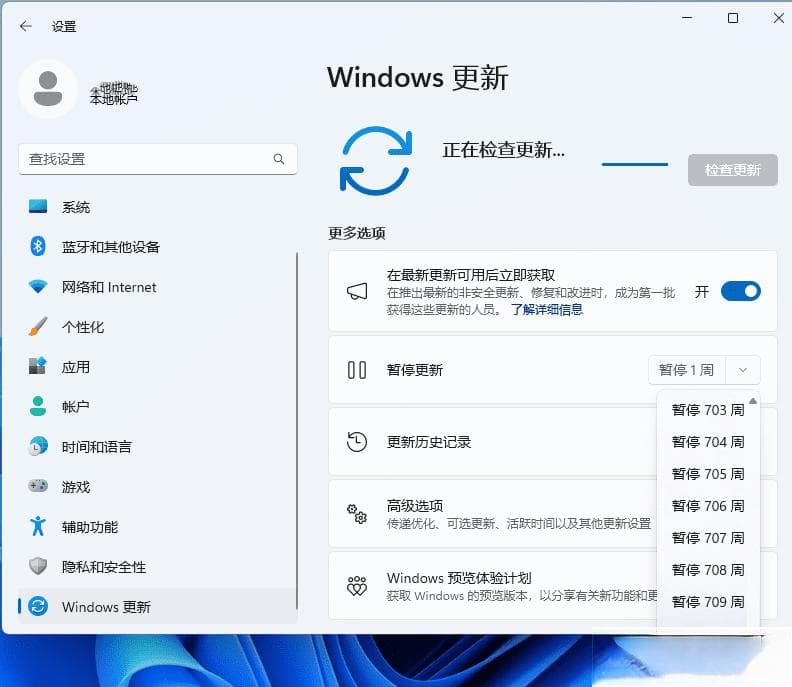The image size is (792, 687).
Task: Click the dropdown list scroll-up arrow
Action: (x=753, y=401)
